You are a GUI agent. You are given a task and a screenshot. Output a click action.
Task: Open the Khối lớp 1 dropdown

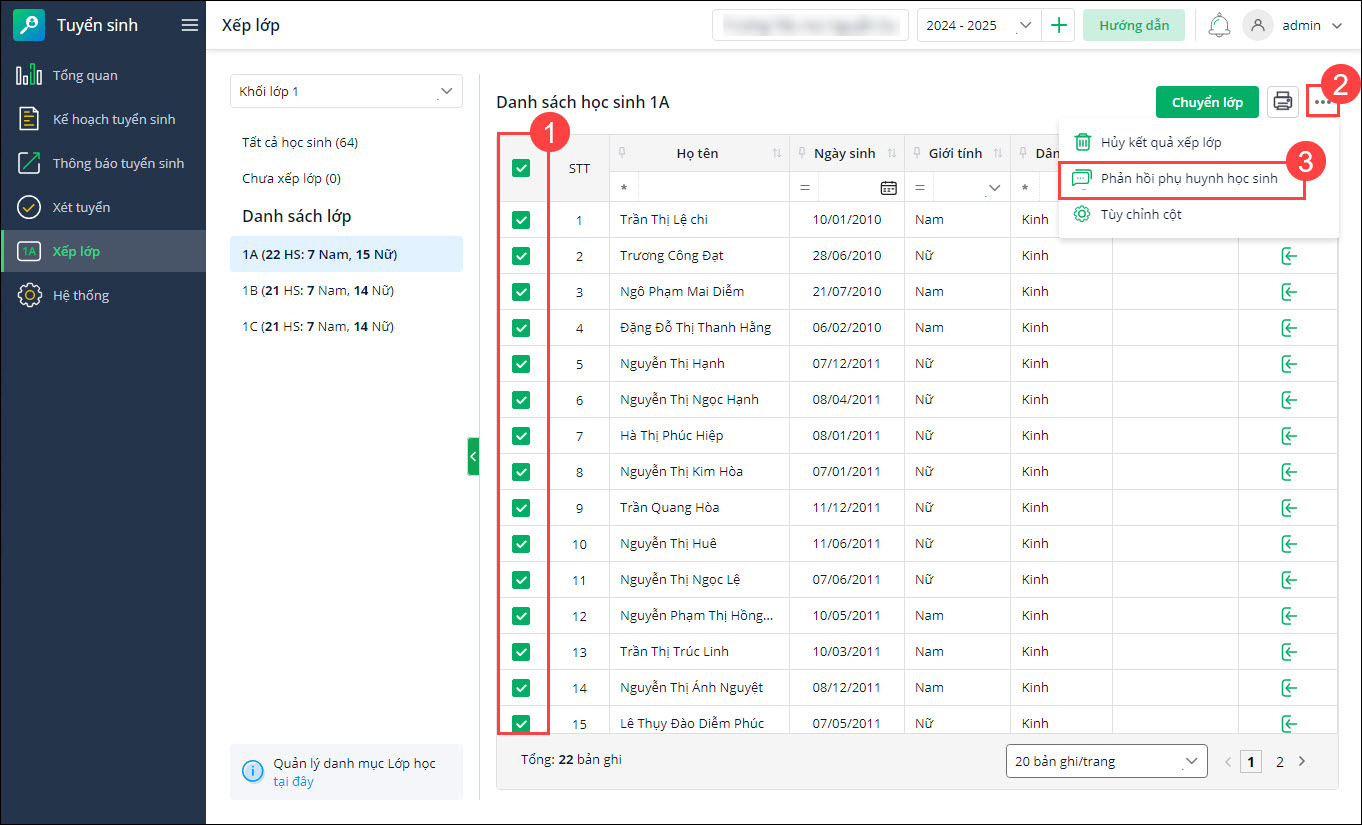[346, 91]
